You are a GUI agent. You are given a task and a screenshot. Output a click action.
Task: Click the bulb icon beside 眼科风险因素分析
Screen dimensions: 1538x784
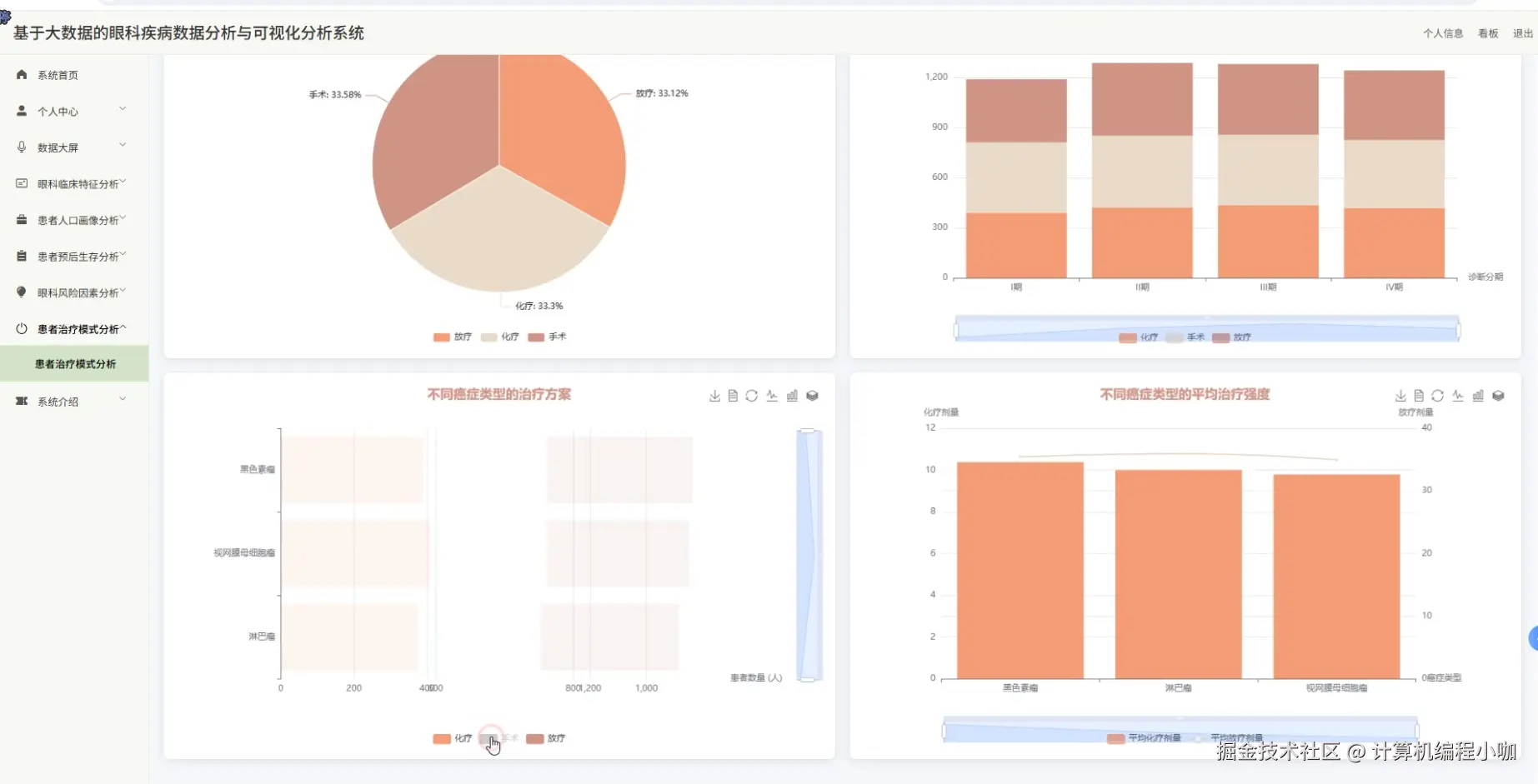pyautogui.click(x=22, y=292)
